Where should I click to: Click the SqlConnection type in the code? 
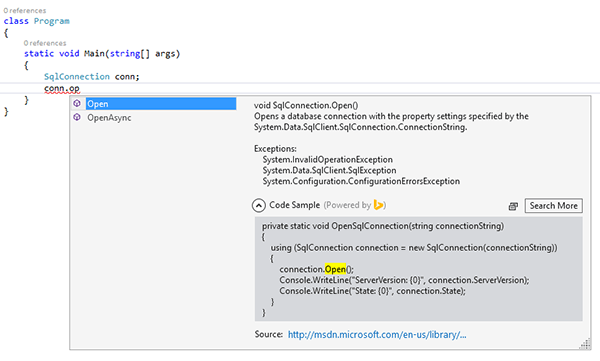[x=77, y=77]
